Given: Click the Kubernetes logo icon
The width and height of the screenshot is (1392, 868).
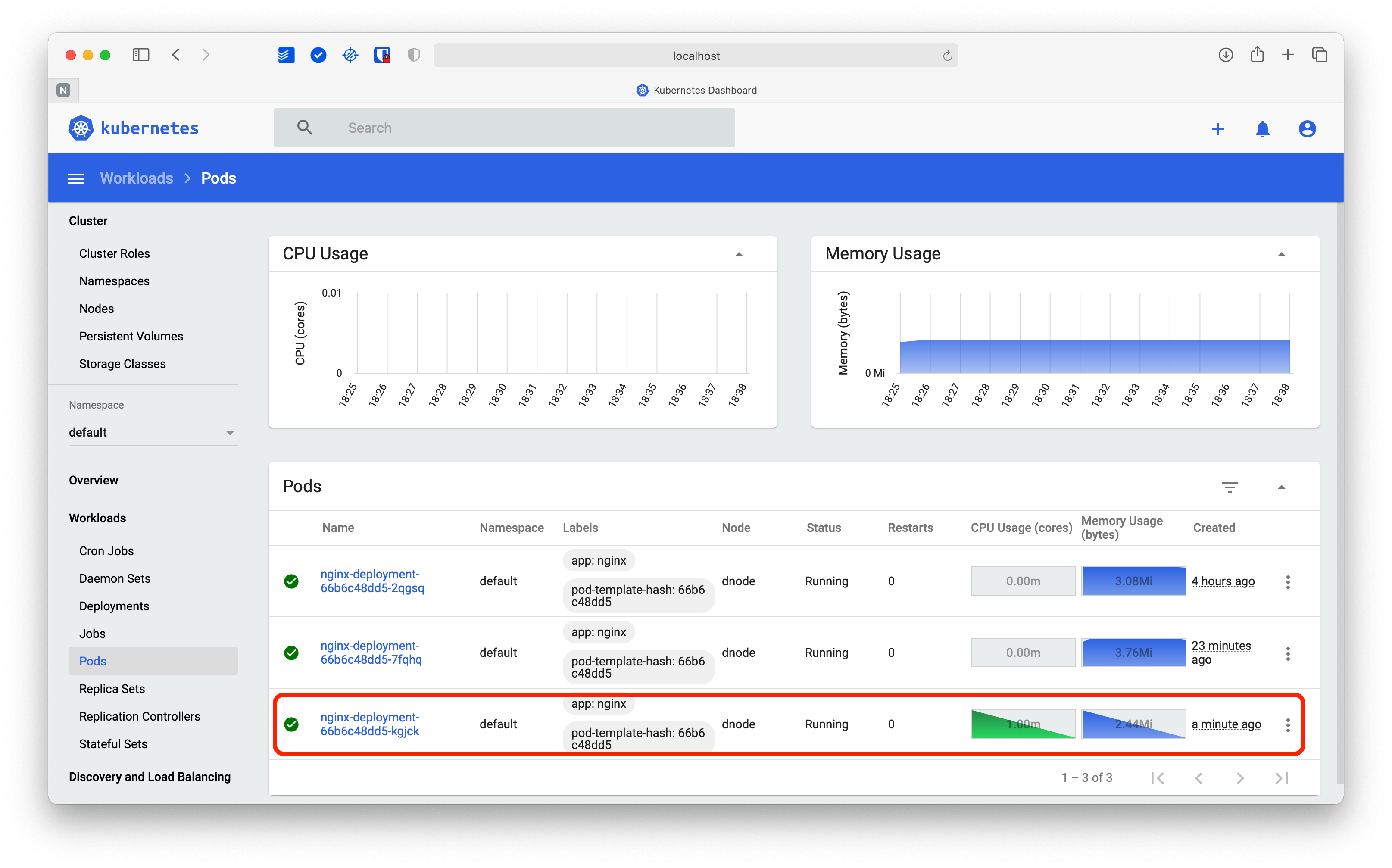Looking at the screenshot, I should coord(81,128).
